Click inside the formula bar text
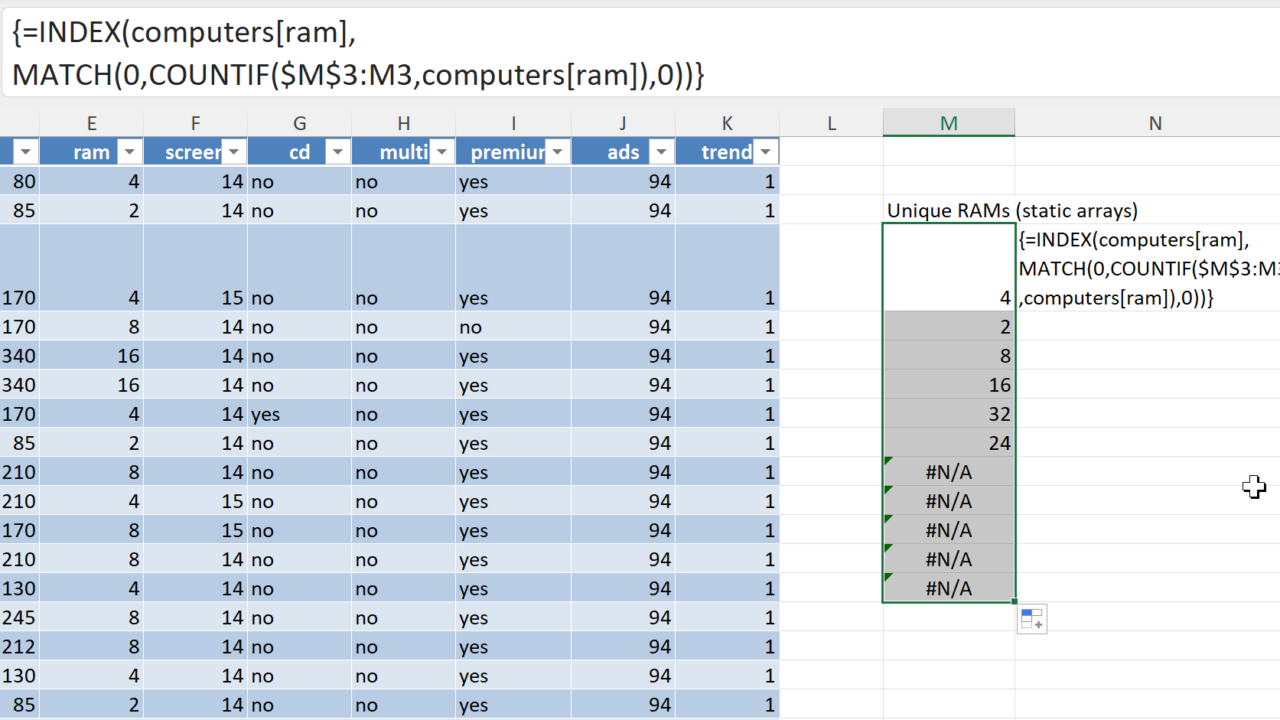The width and height of the screenshot is (1280, 720). coord(400,52)
